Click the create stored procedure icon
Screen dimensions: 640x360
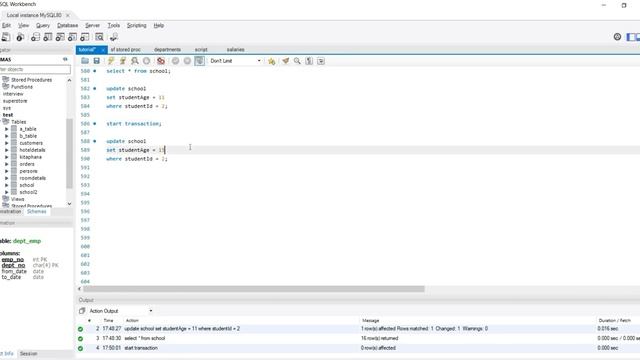click(x=72, y=37)
